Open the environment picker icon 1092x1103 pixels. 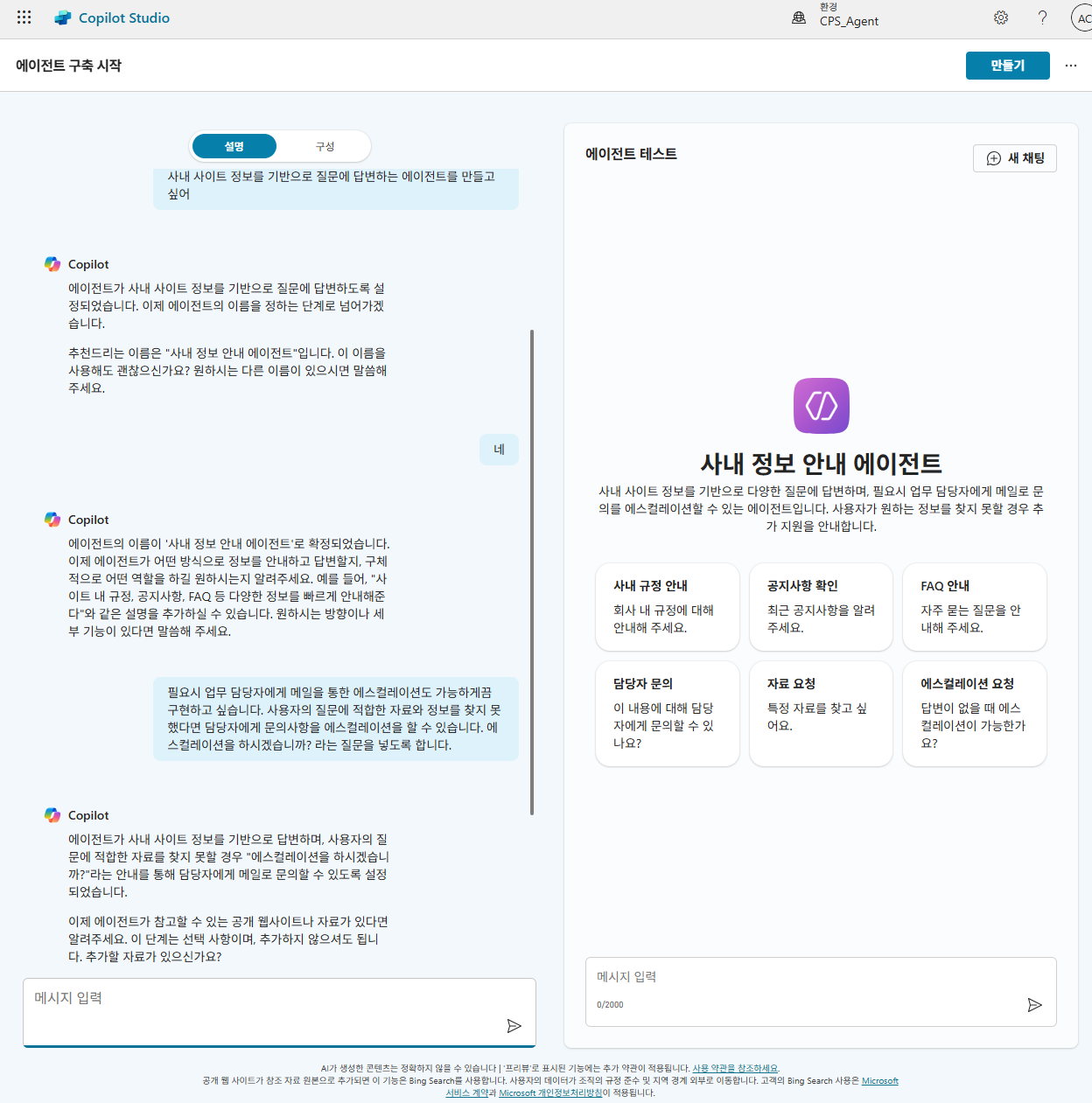tap(799, 17)
